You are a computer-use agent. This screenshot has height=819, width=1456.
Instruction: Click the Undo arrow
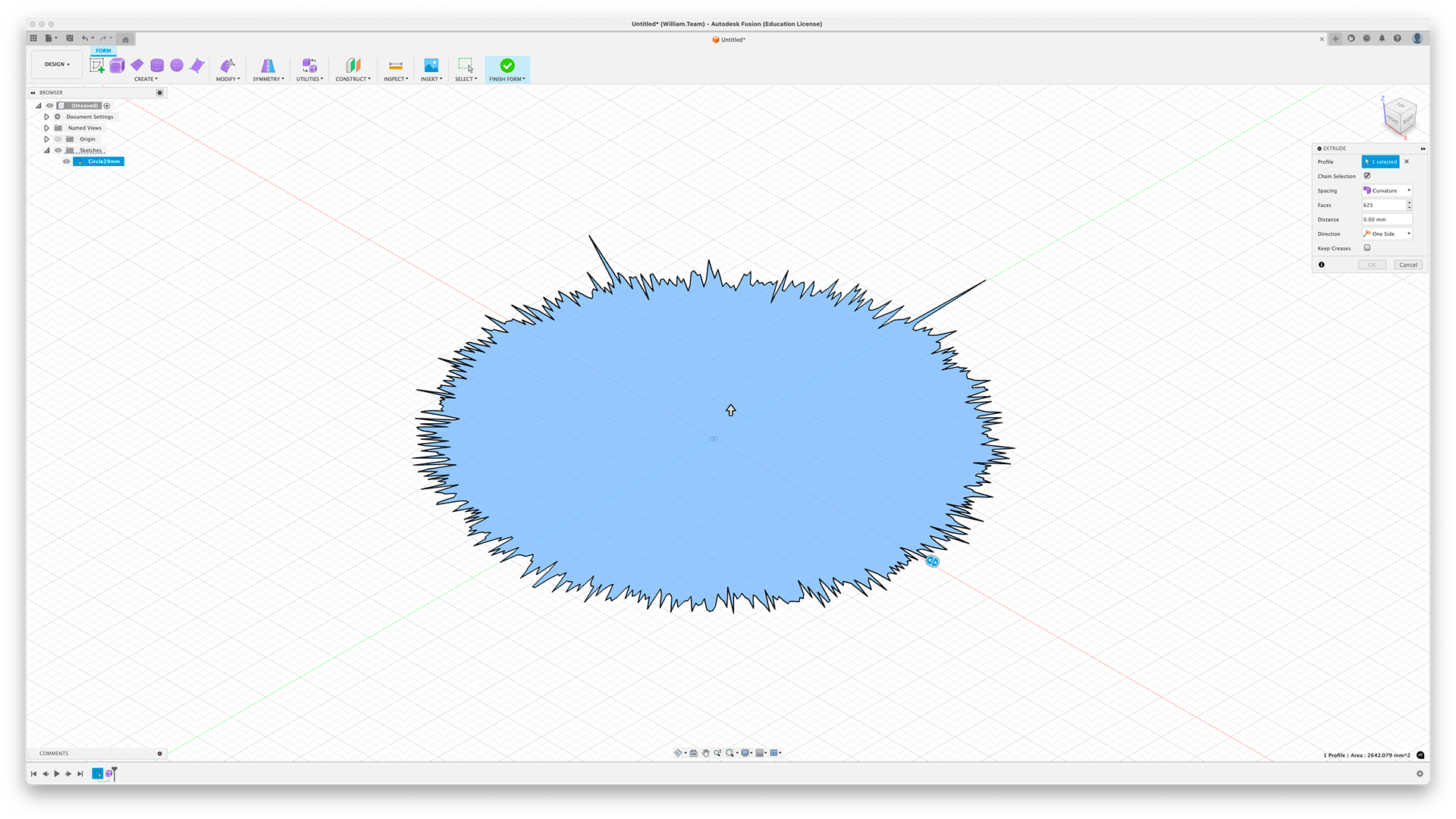pyautogui.click(x=85, y=39)
